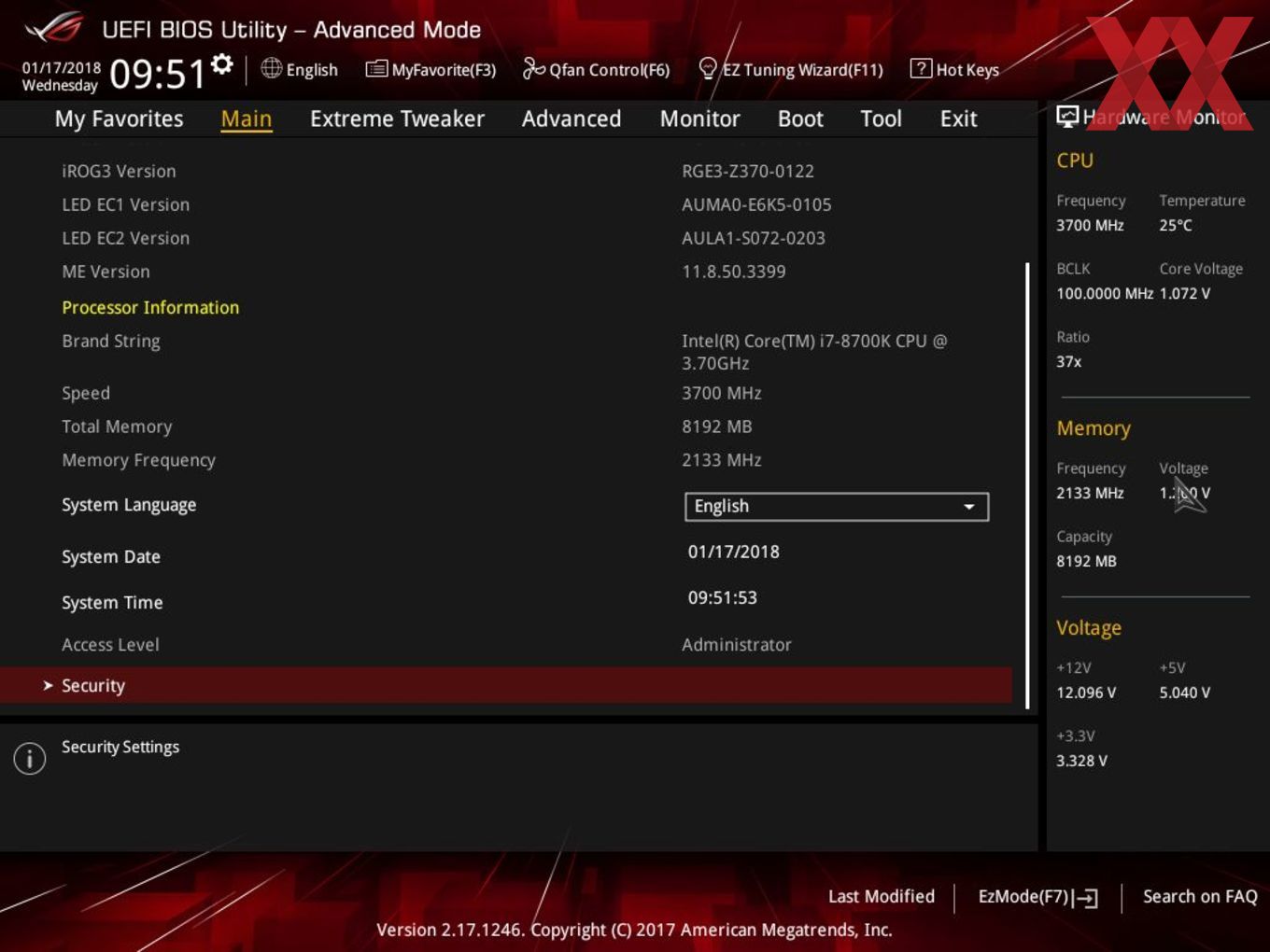Select the System Date value 01/17/2018
Image resolution: width=1270 pixels, height=952 pixels.
pos(734,552)
